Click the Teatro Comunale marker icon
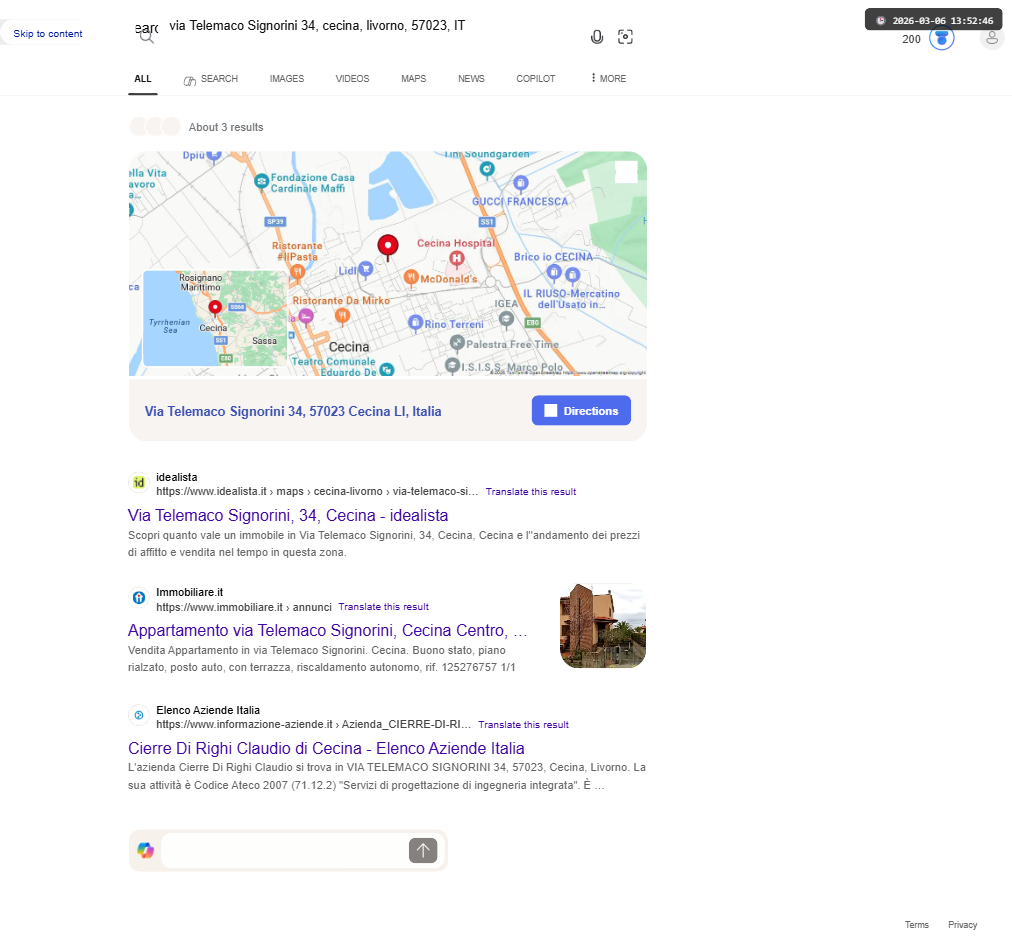 (x=387, y=369)
